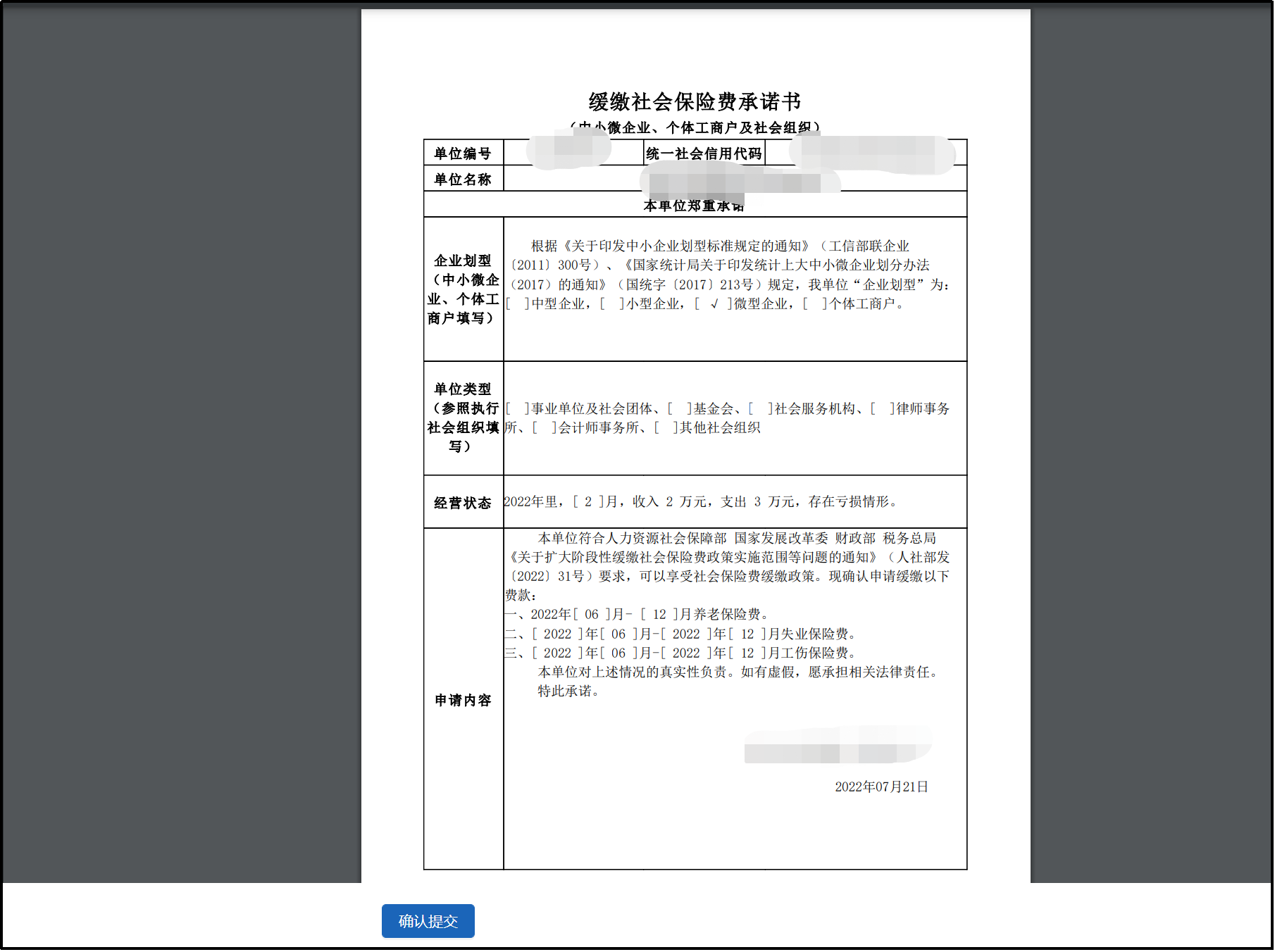This screenshot has width=1275, height=952.
Task: Select the 其他社会组织 checkbox
Action: pos(665,427)
